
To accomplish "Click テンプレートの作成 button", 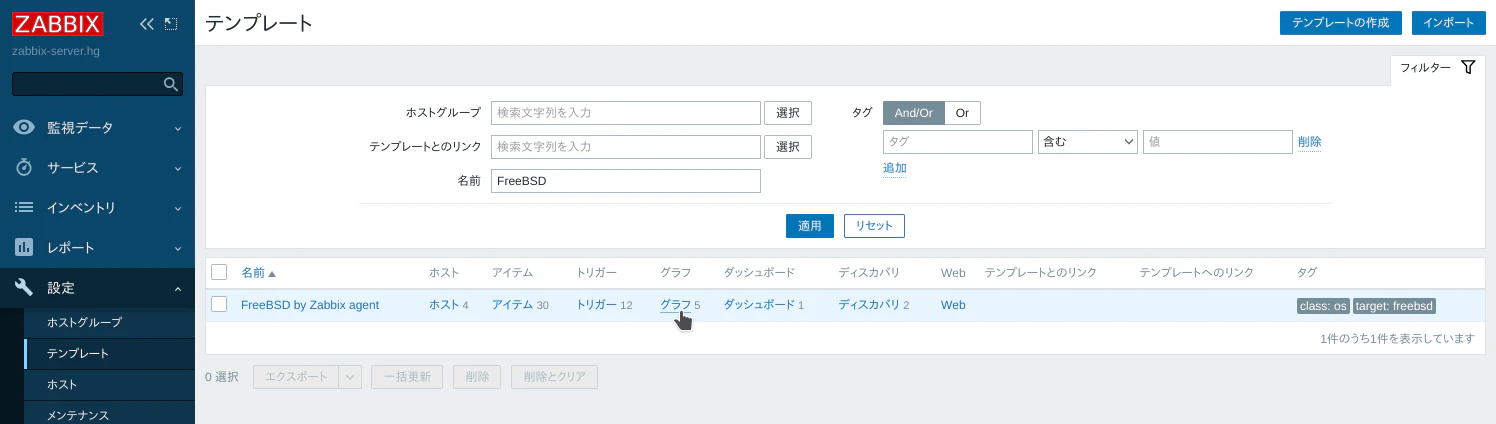I will [1341, 23].
